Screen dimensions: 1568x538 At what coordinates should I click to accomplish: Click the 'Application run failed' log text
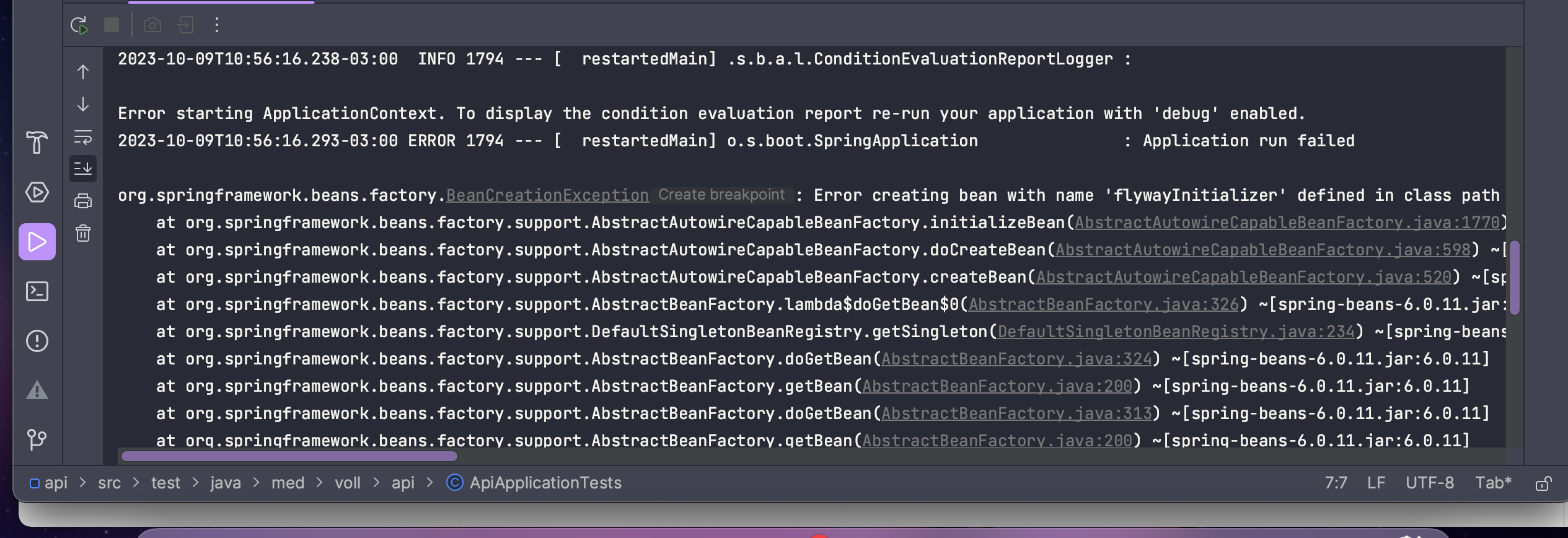coord(1248,141)
